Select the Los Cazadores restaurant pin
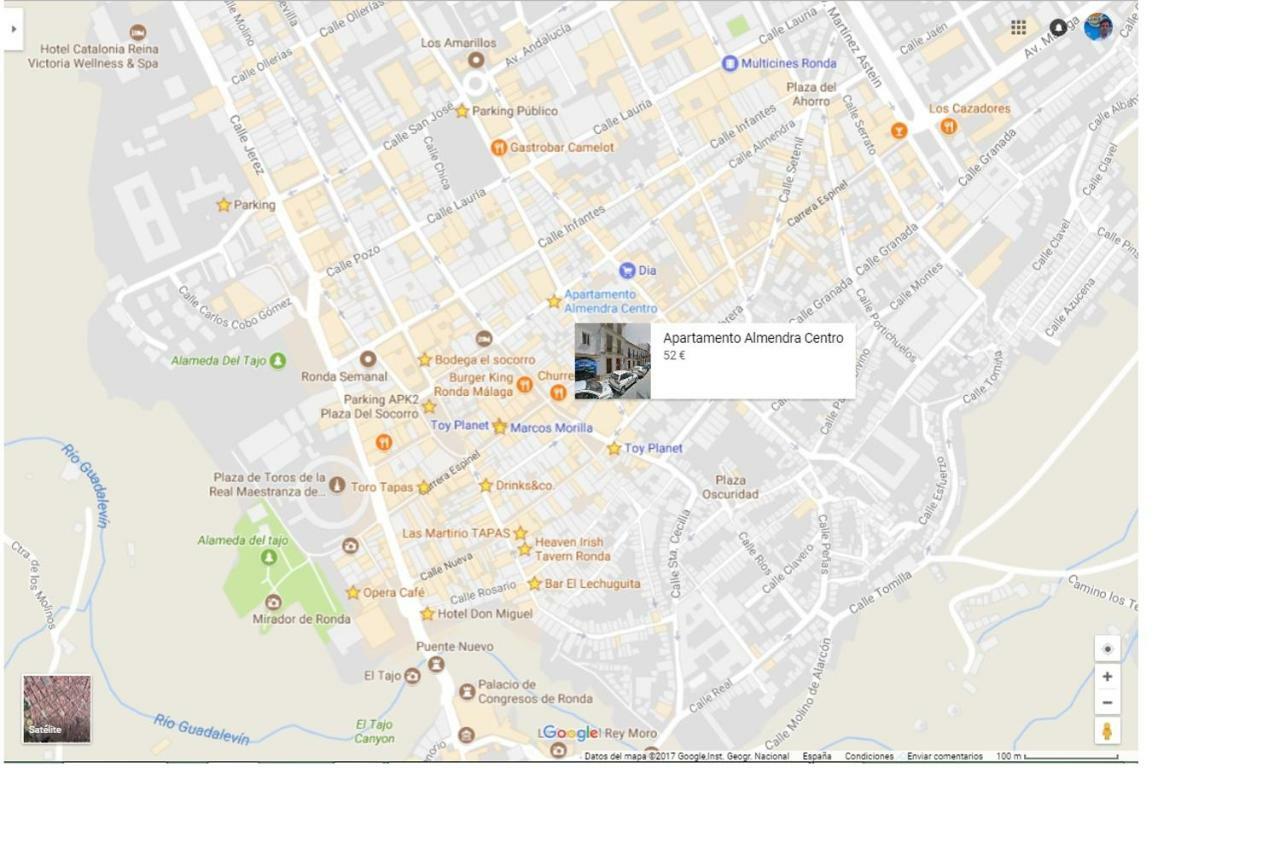This screenshot has height=855, width=1280. point(949,126)
